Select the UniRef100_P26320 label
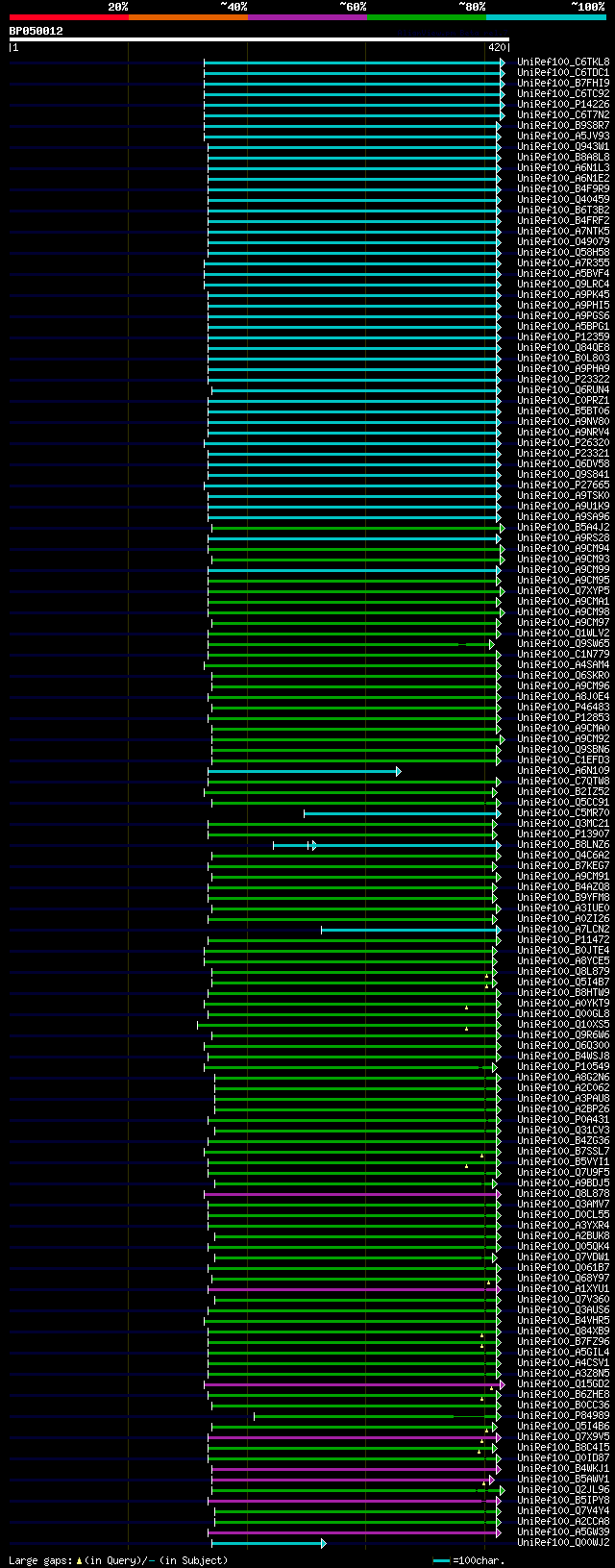 [x=563, y=442]
